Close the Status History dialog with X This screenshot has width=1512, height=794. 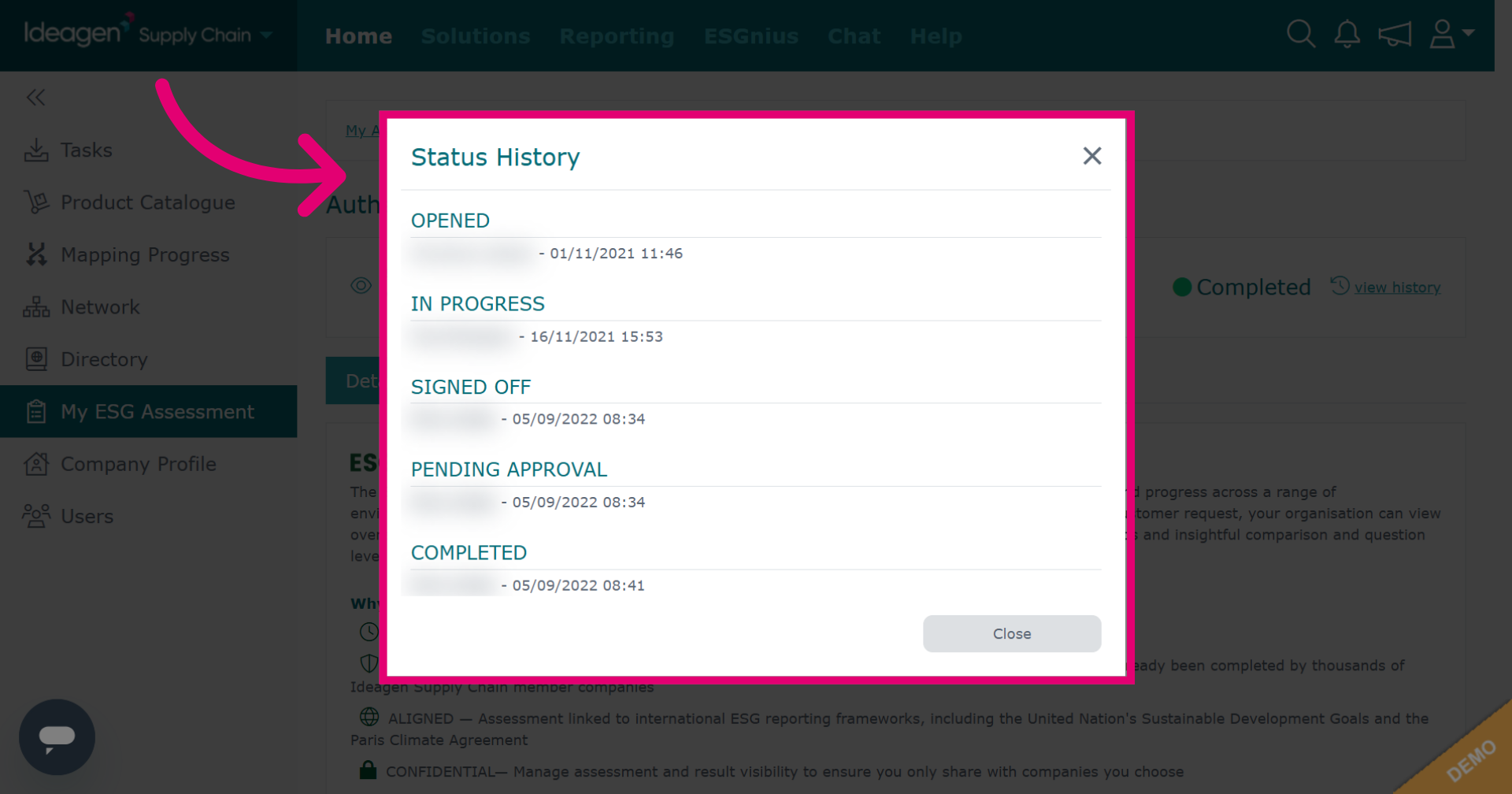coord(1091,156)
